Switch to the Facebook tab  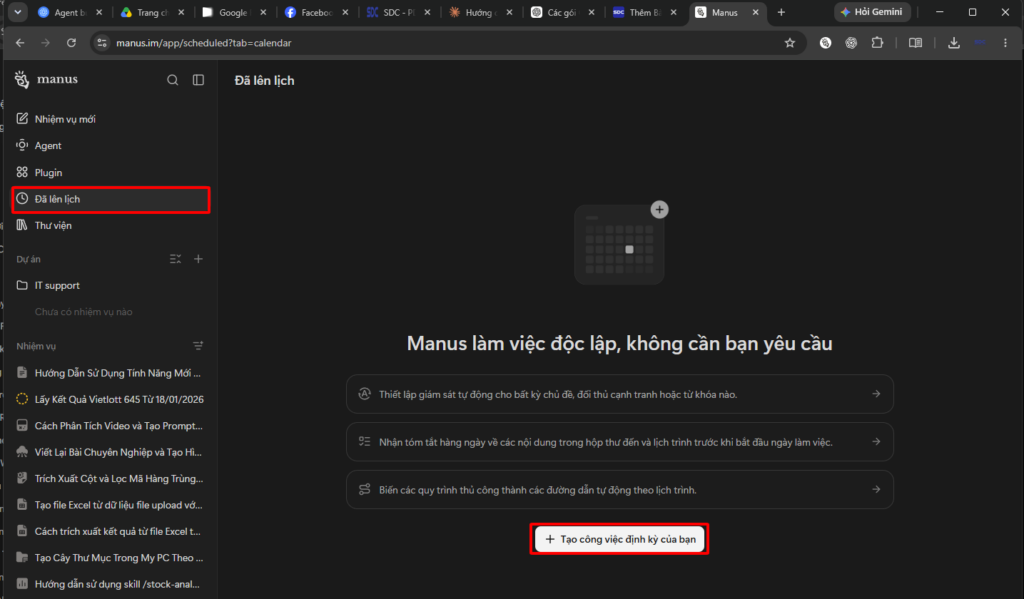click(x=316, y=12)
